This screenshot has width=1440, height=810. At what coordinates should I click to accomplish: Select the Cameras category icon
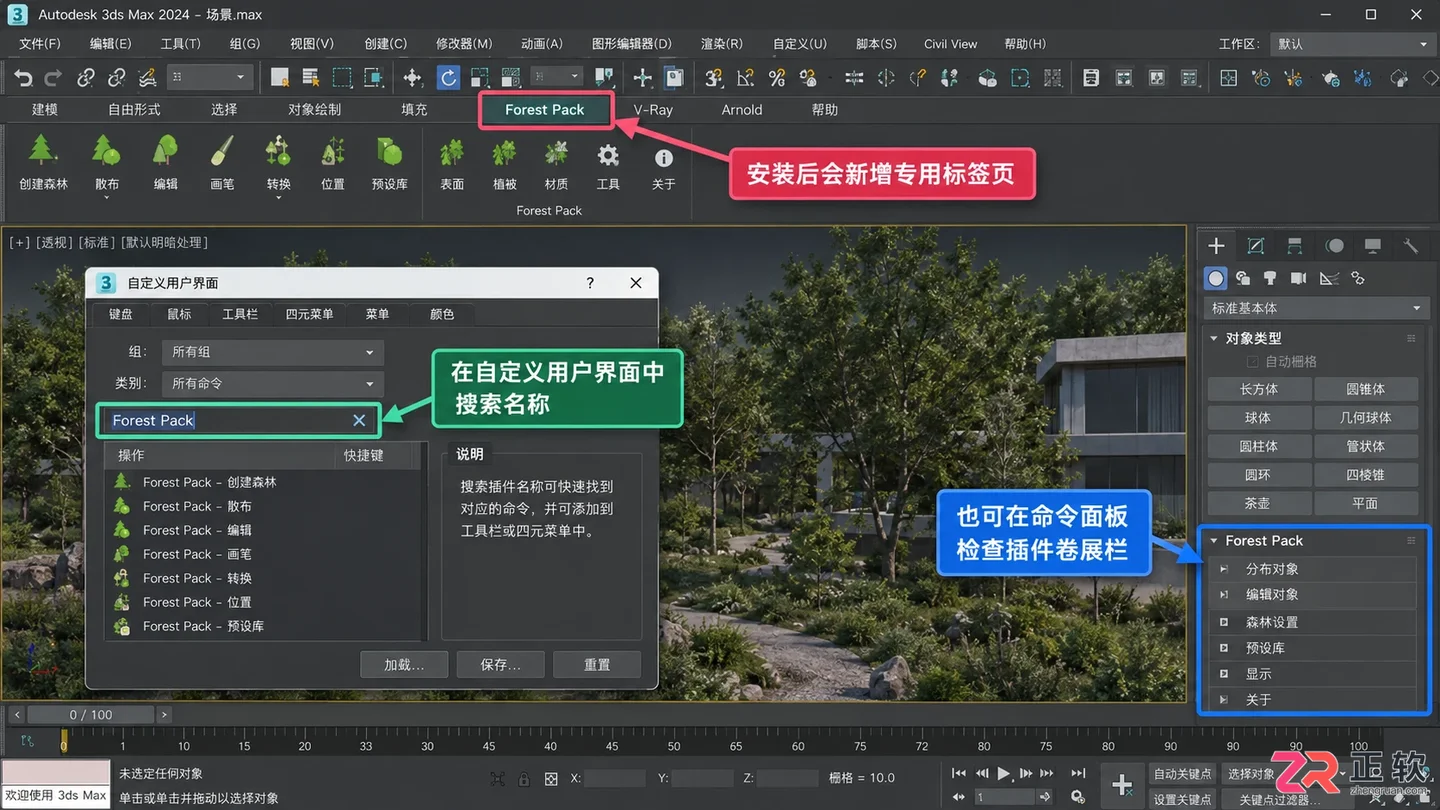[1299, 278]
